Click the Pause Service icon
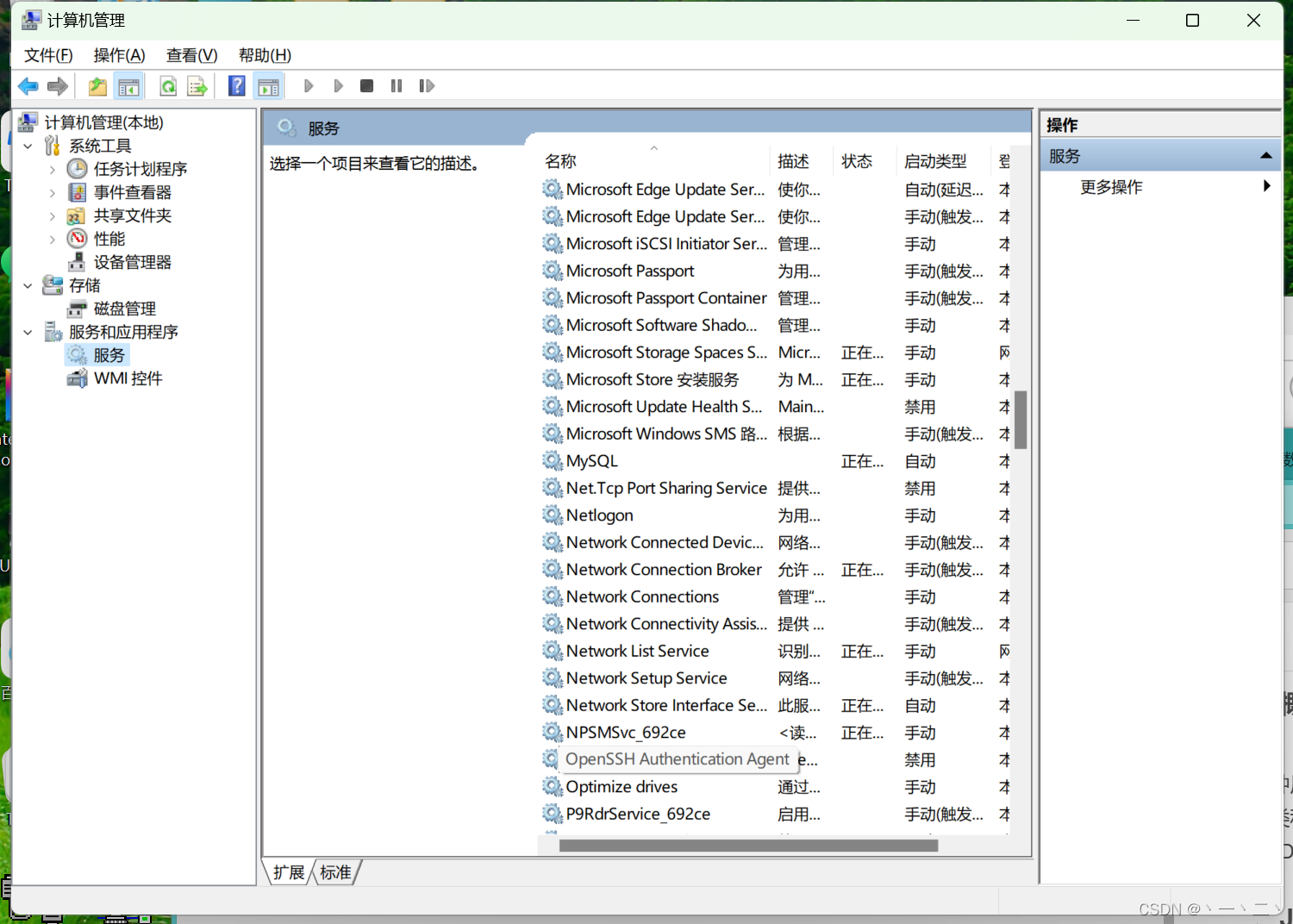The height and width of the screenshot is (924, 1293). pos(397,86)
